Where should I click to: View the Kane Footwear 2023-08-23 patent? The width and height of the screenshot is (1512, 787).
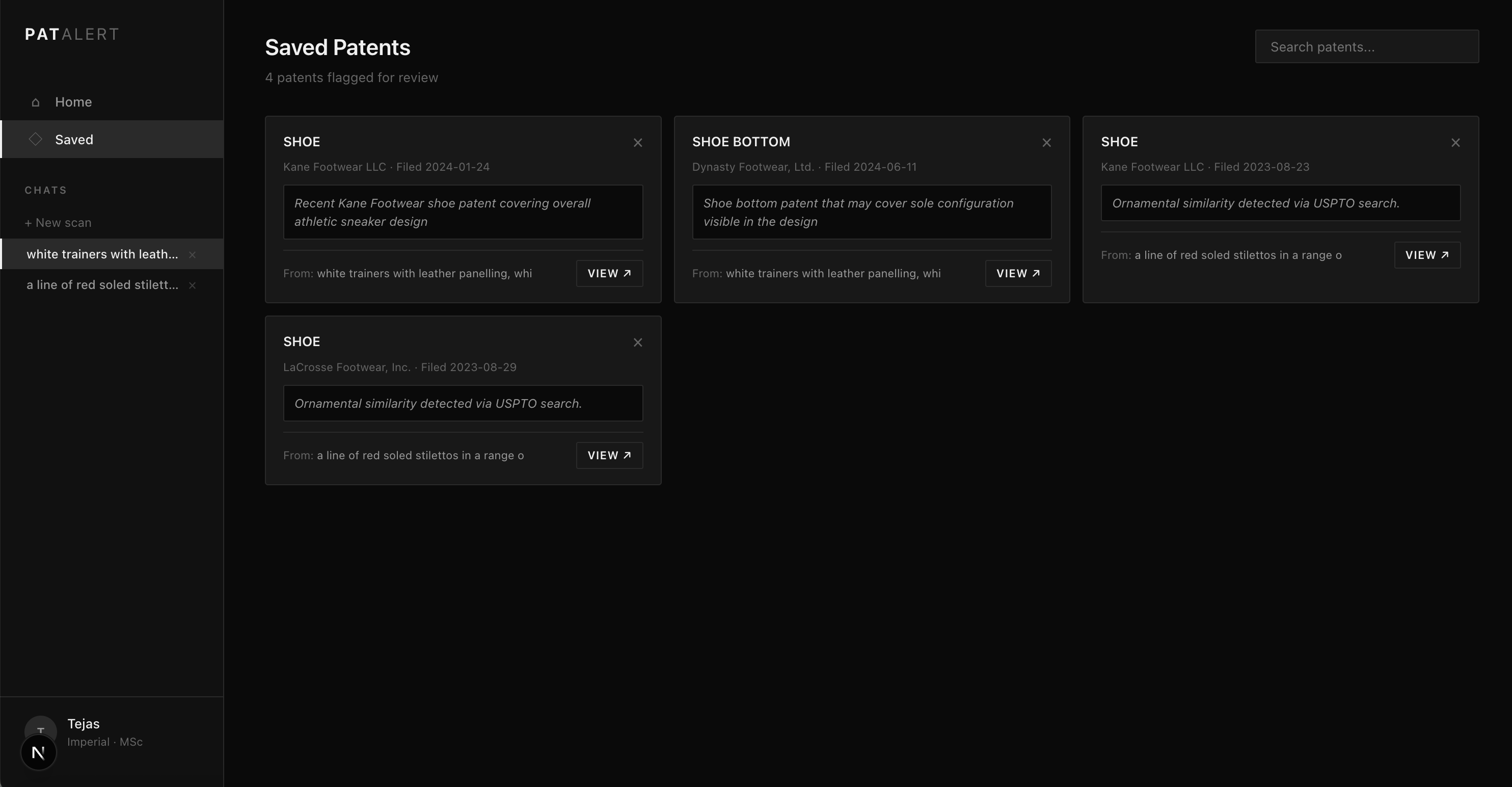point(1427,255)
